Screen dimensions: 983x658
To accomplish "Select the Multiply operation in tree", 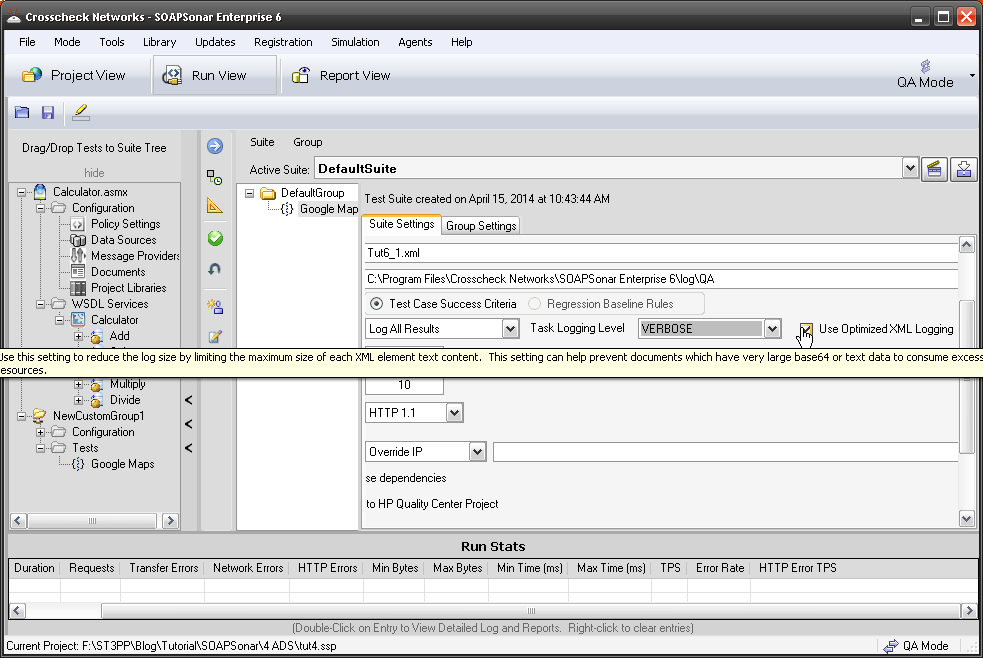I will 127,384.
